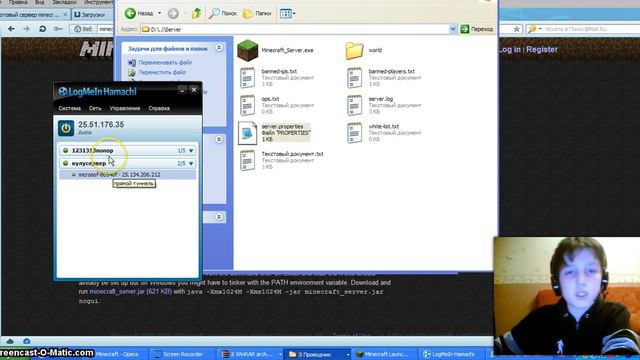The height and width of the screenshot is (360, 640).
Task: Reload the page in Opera
Action: click(42, 29)
